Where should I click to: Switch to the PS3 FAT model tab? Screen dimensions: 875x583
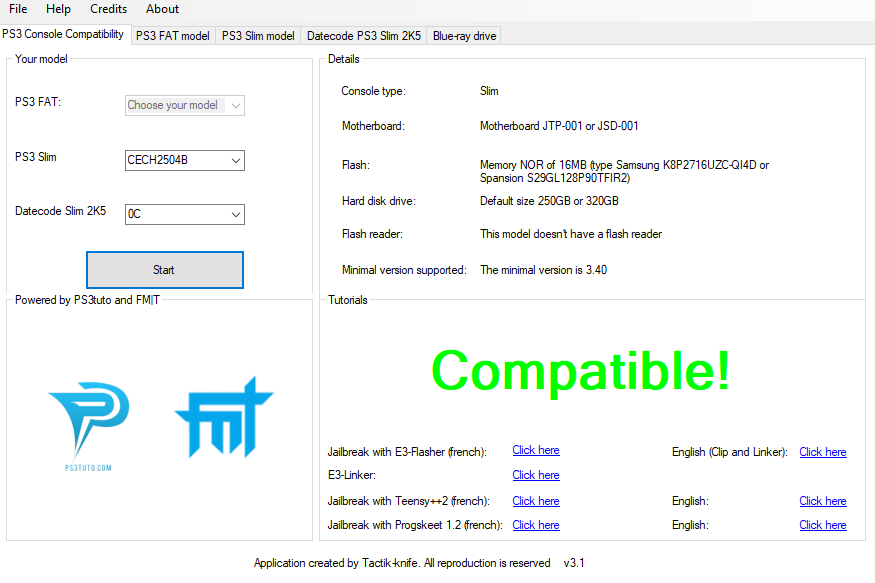click(173, 36)
